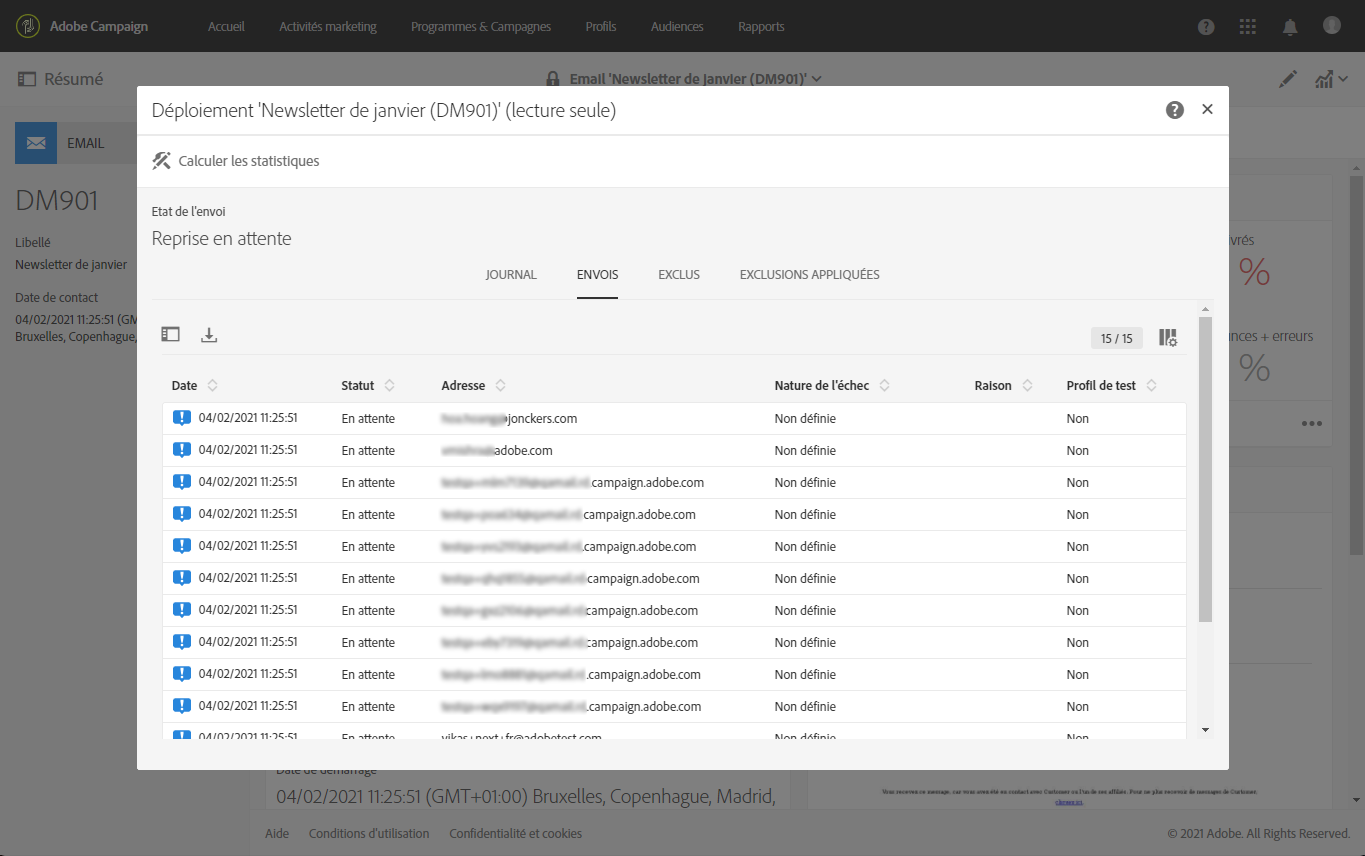1365x856 pixels.
Task: Open the user profile avatar menu
Action: [x=1331, y=26]
